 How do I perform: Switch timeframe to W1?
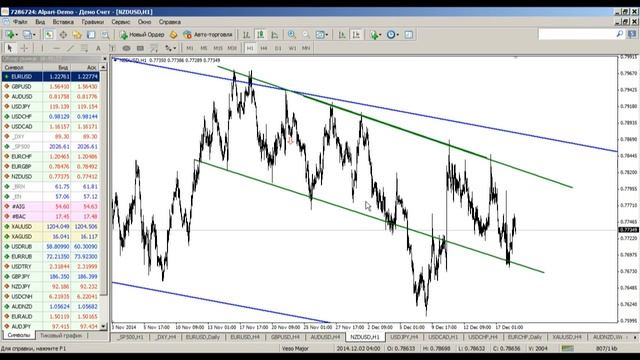tap(292, 48)
